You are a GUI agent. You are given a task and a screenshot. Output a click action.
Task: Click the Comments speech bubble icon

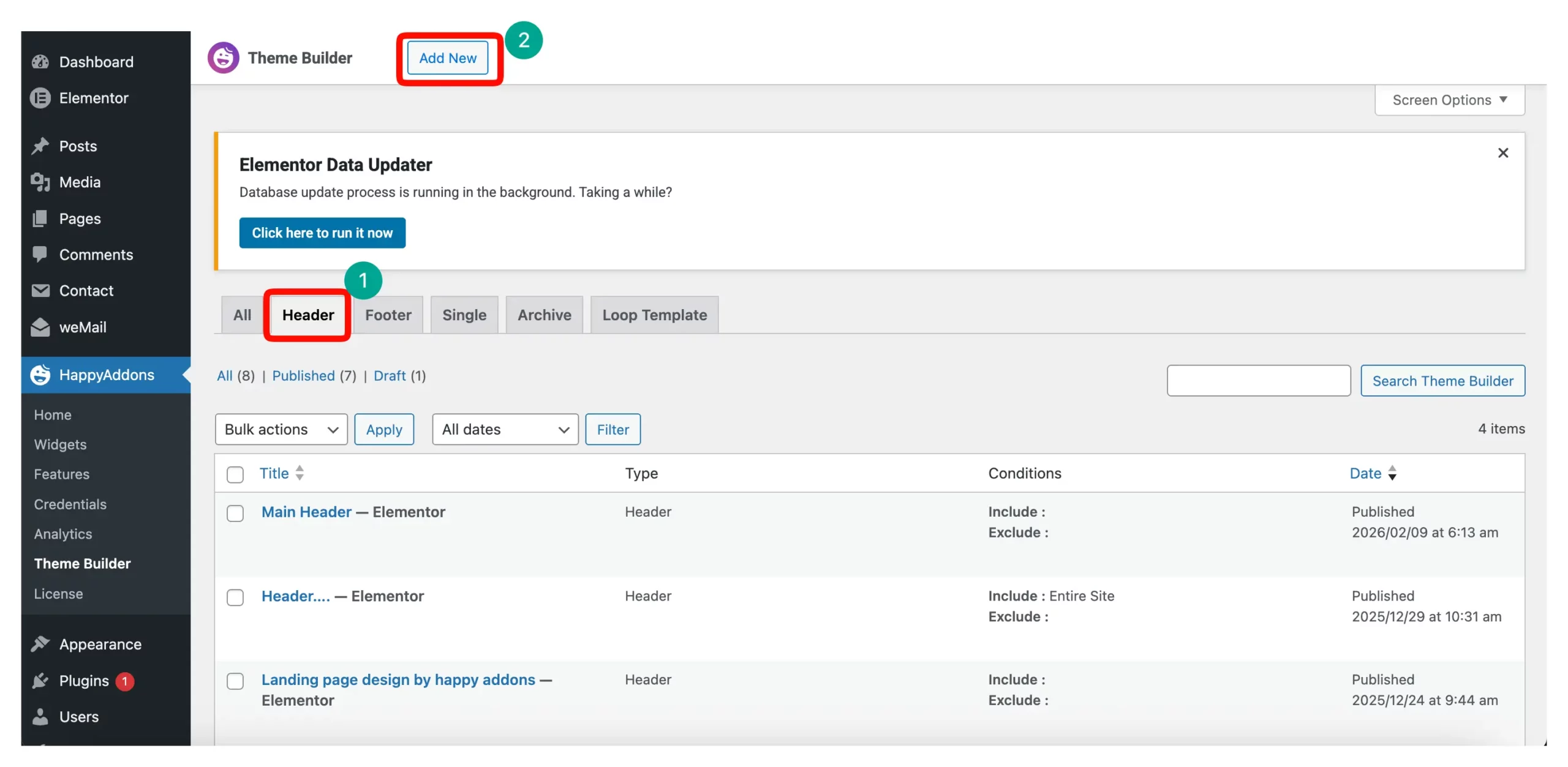click(x=40, y=254)
